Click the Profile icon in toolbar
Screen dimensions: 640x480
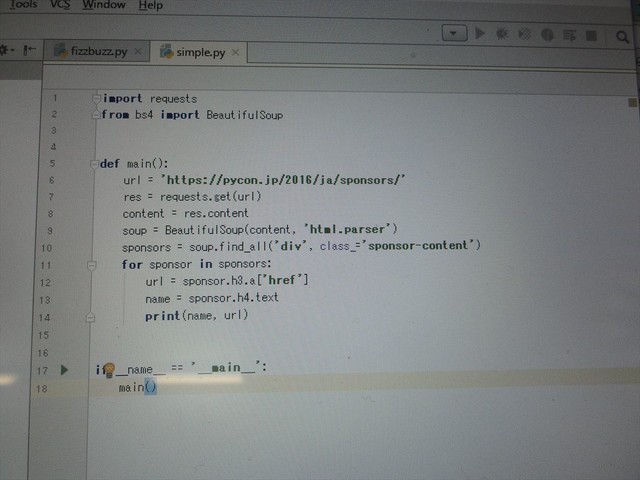pos(547,35)
